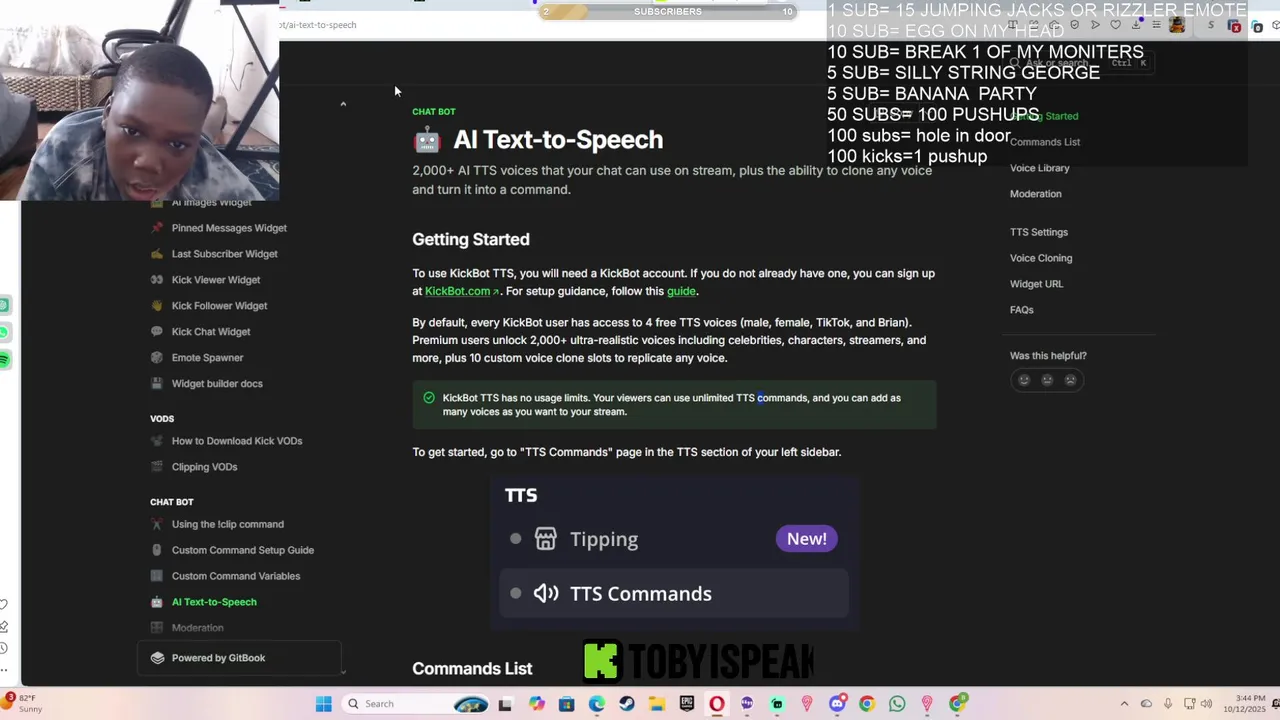This screenshot has width=1280, height=720.
Task: Open Custom Command Variables page
Action: pyautogui.click(x=236, y=576)
